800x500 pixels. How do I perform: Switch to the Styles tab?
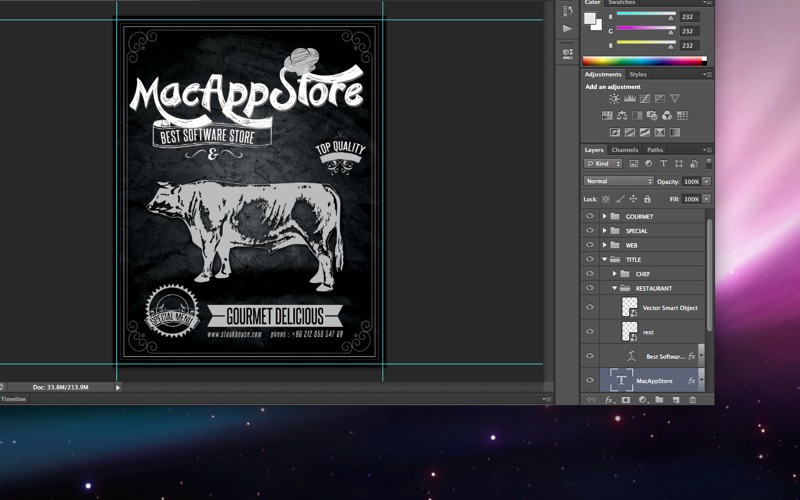click(638, 74)
